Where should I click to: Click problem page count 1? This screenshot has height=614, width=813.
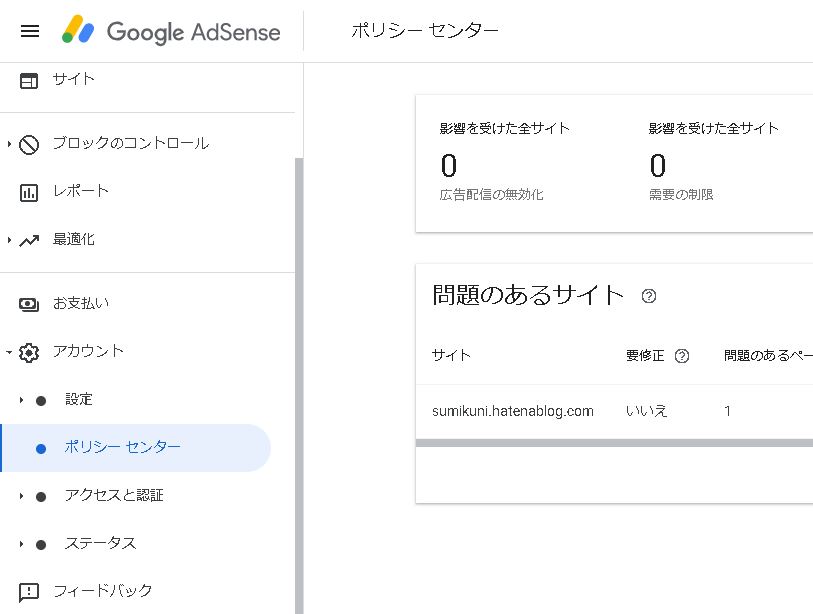pos(727,411)
